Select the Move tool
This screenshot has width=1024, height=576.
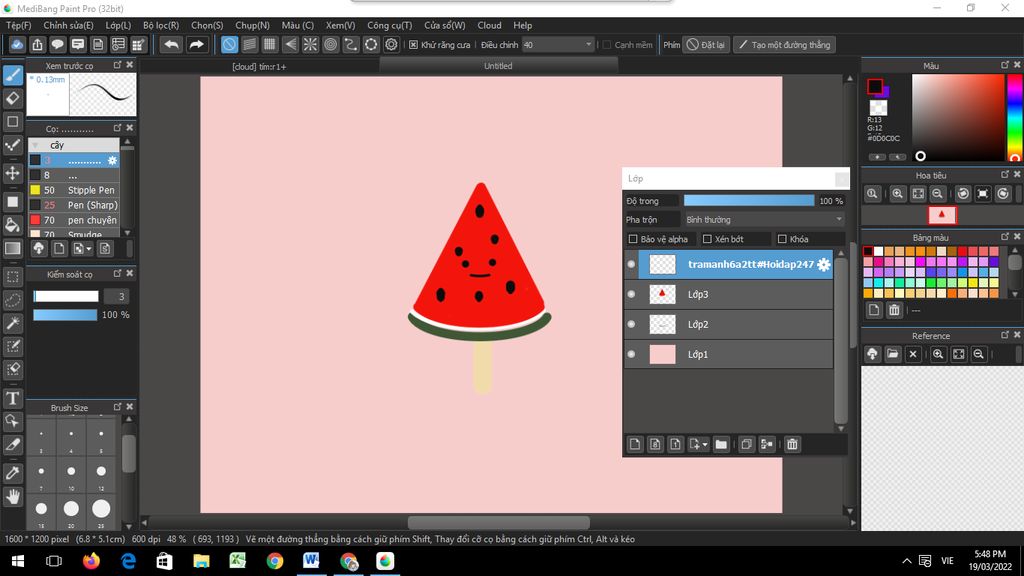click(x=13, y=173)
